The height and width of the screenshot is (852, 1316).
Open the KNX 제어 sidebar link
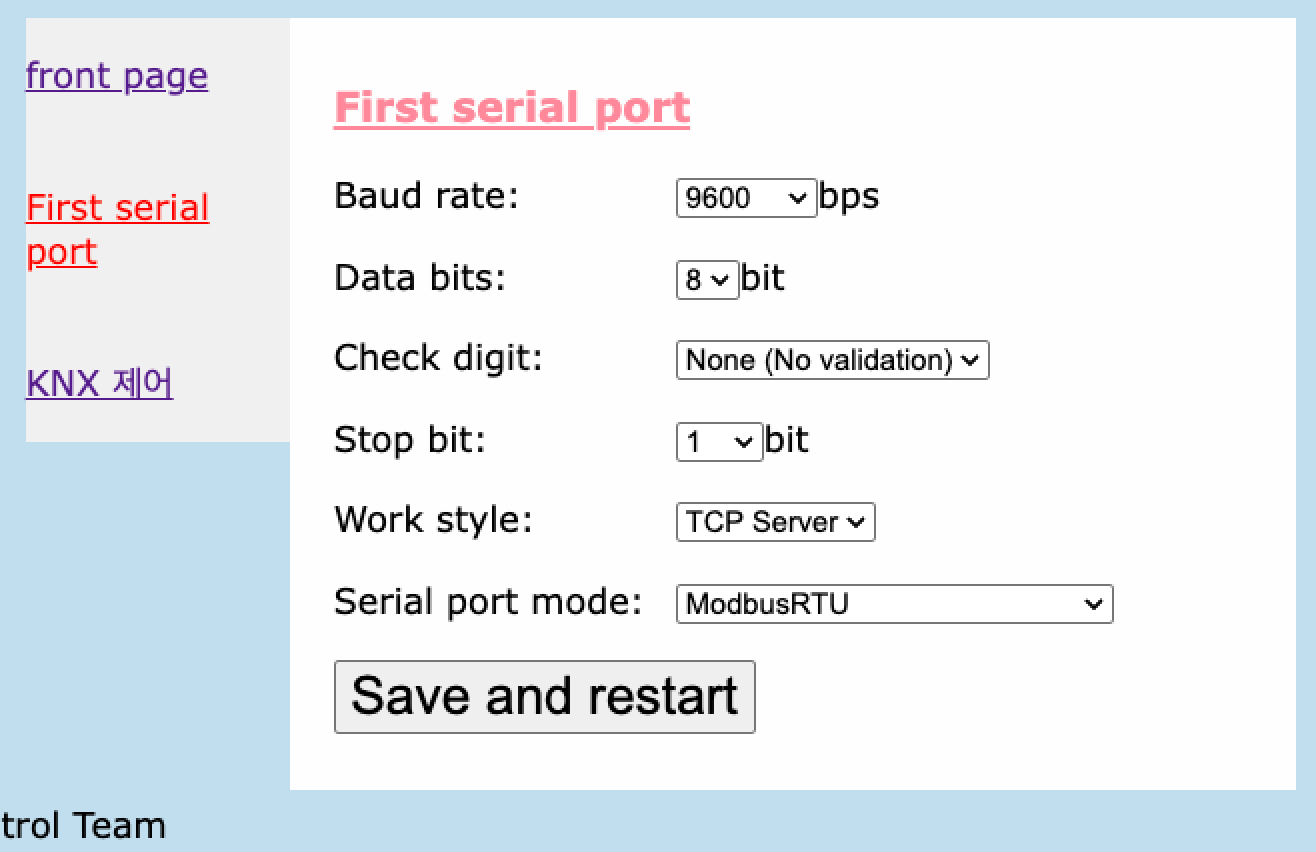coord(99,383)
